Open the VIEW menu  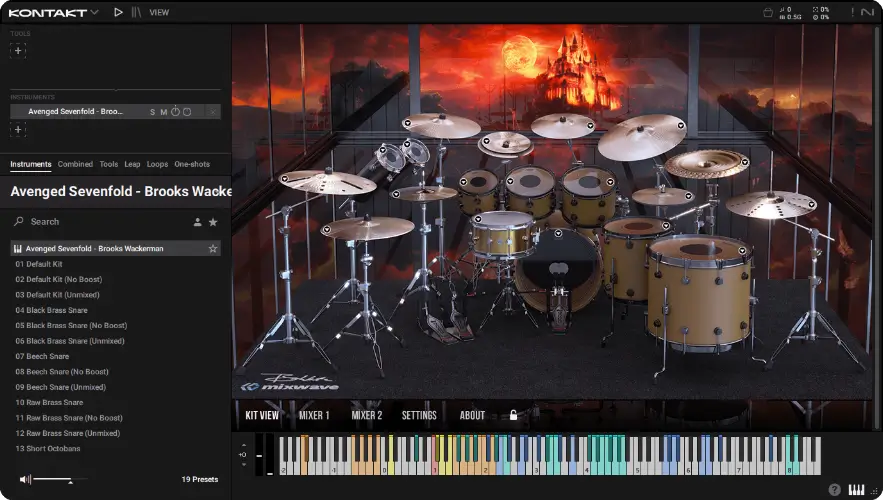click(159, 12)
